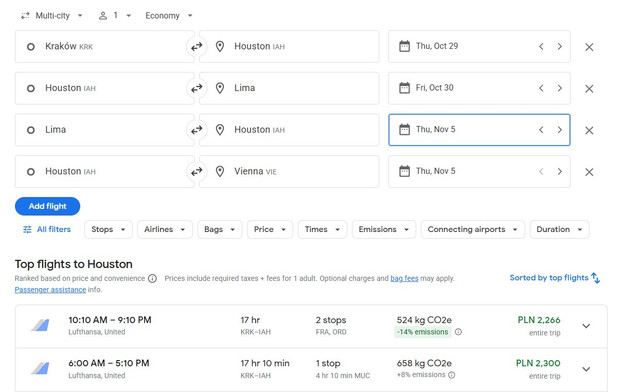640x392 pixels.
Task: Edit the Lima origin field
Action: pyautogui.click(x=104, y=130)
